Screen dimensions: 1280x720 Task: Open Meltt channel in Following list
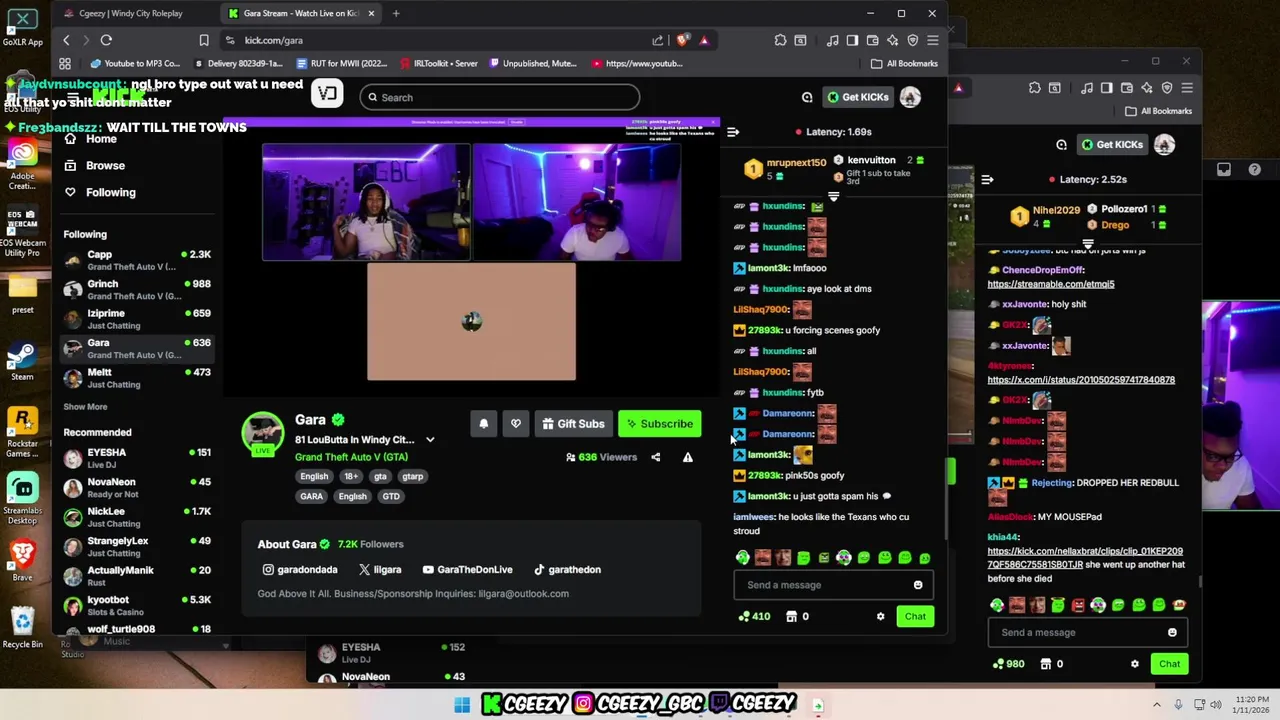[x=137, y=378]
